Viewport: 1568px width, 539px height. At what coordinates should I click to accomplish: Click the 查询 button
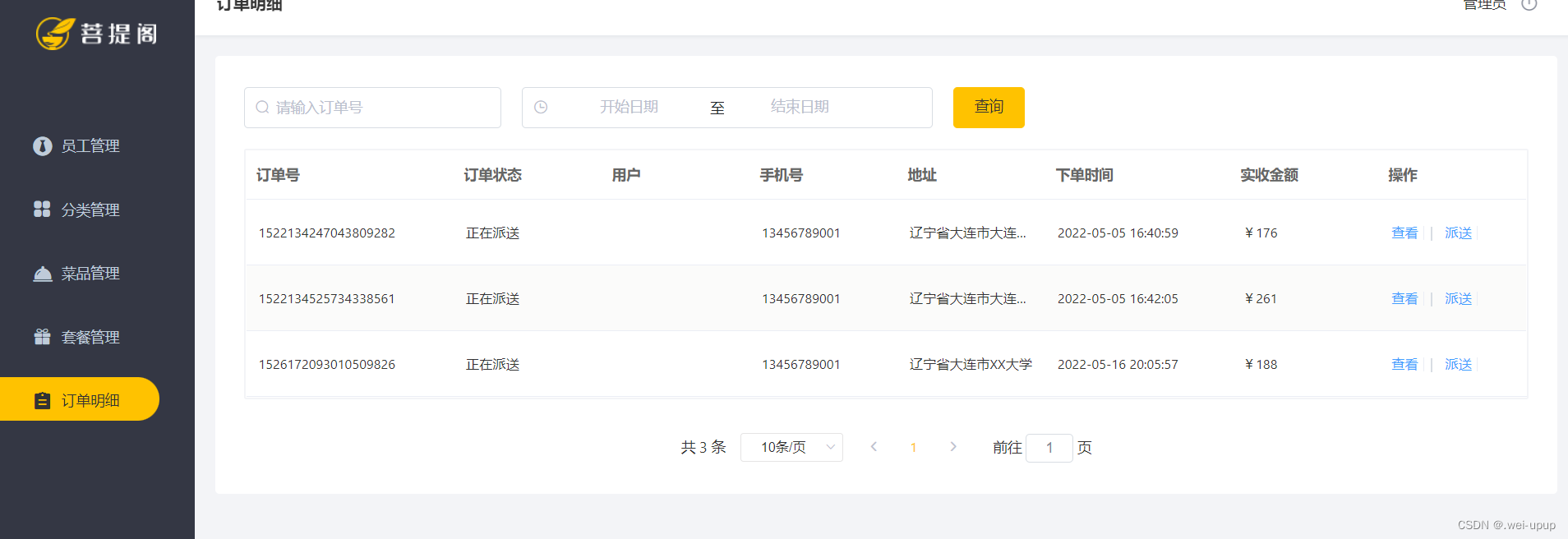pos(989,108)
